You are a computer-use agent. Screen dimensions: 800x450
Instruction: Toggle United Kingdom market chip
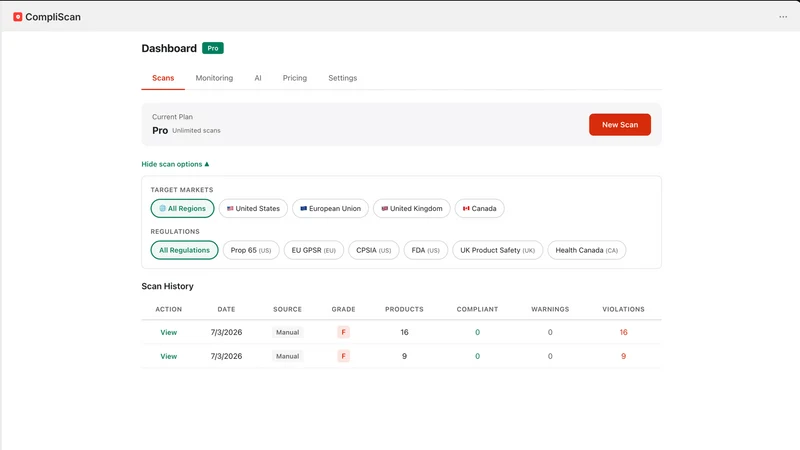click(x=412, y=208)
